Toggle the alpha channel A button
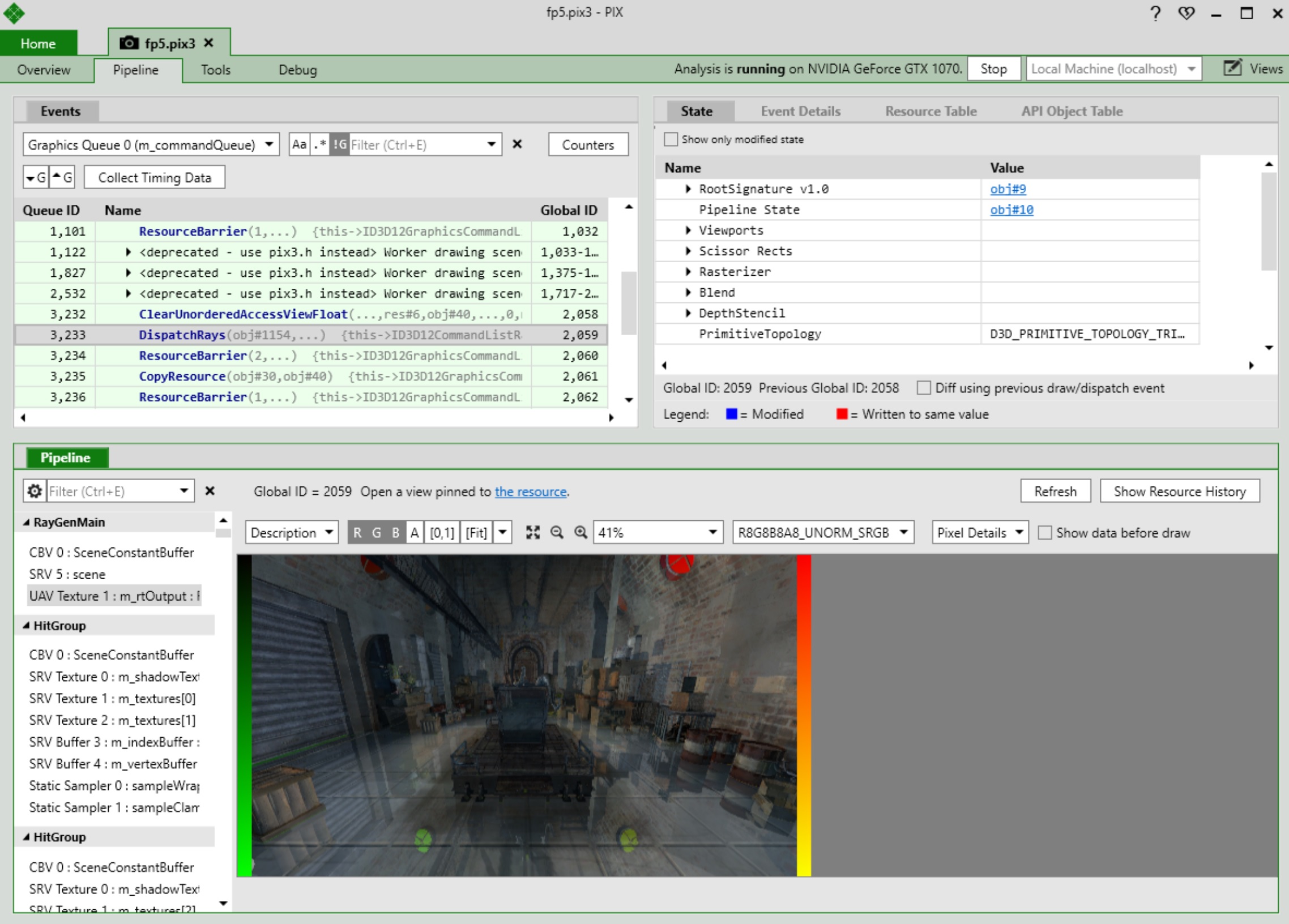The image size is (1289, 924). coord(415,532)
